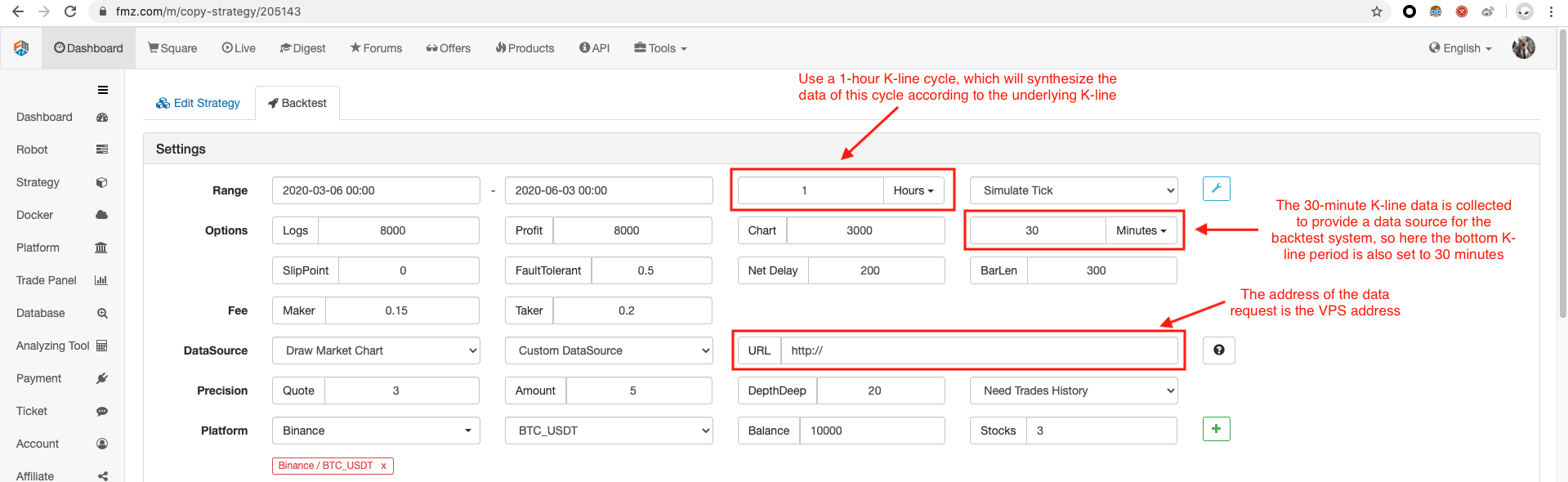Click the range end date field
Viewport: 1568px width, 482px height.
609,190
